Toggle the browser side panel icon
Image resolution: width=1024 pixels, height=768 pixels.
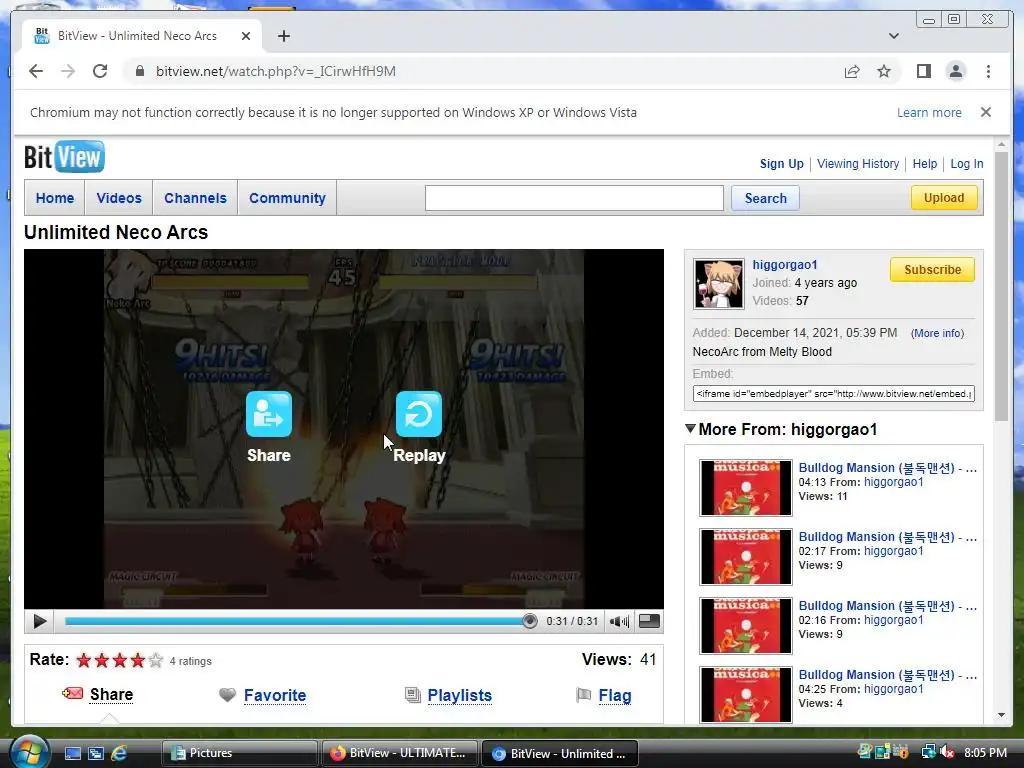coord(923,71)
